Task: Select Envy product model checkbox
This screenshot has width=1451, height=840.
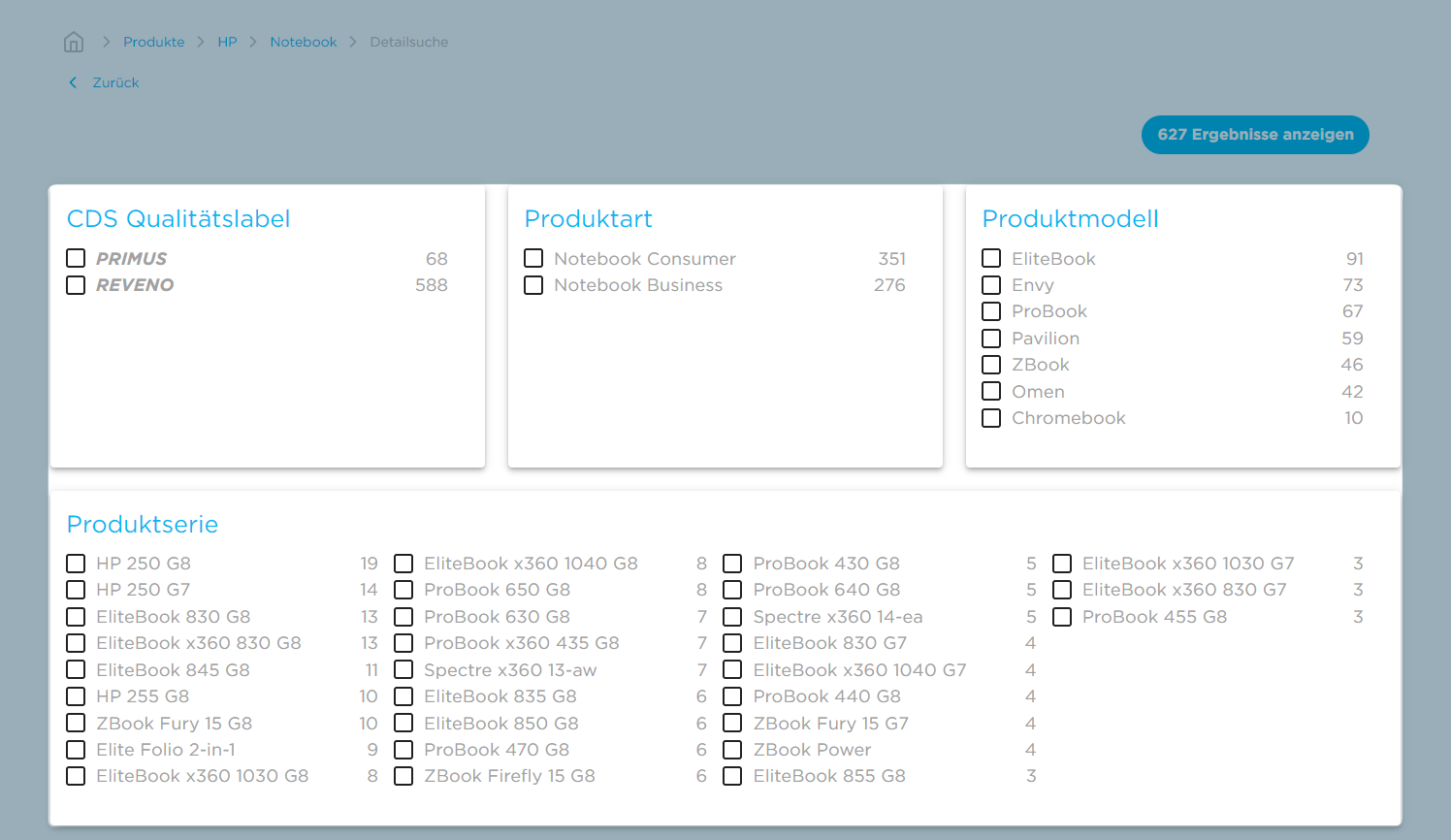Action: (x=991, y=285)
